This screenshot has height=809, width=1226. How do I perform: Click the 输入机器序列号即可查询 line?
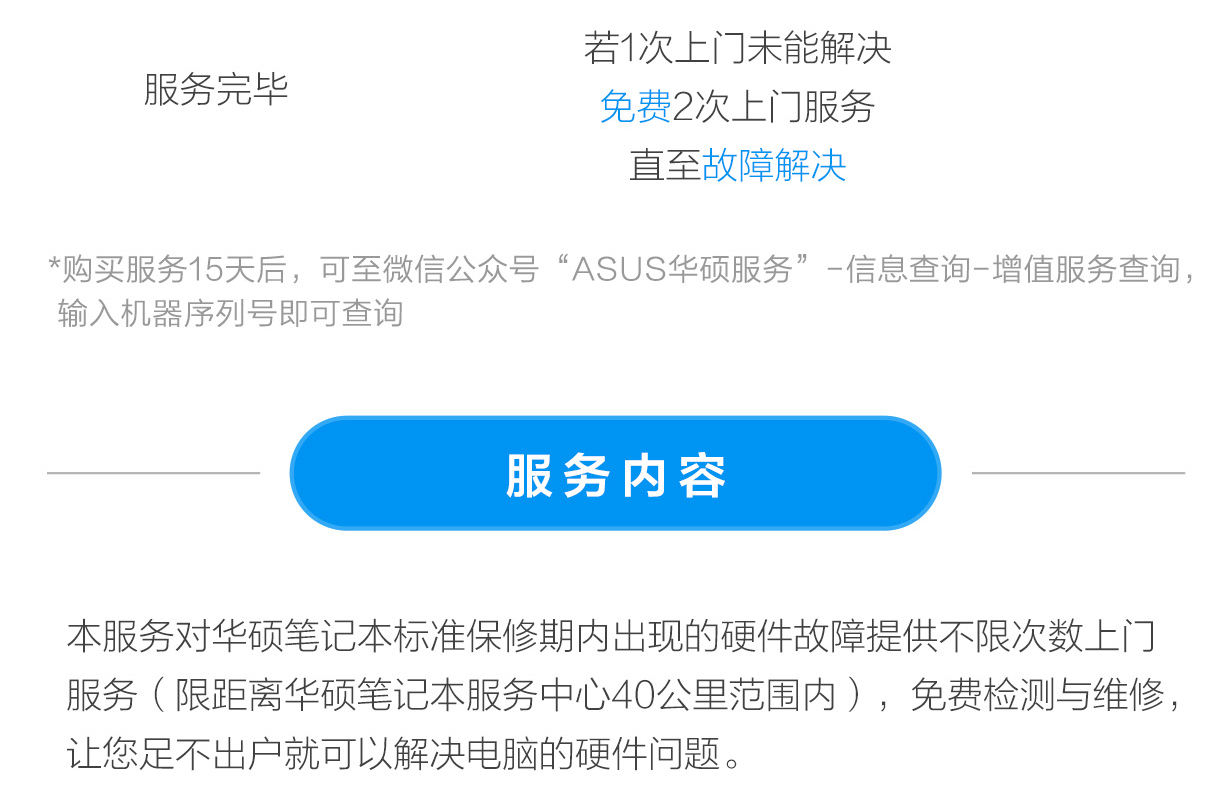coord(230,313)
